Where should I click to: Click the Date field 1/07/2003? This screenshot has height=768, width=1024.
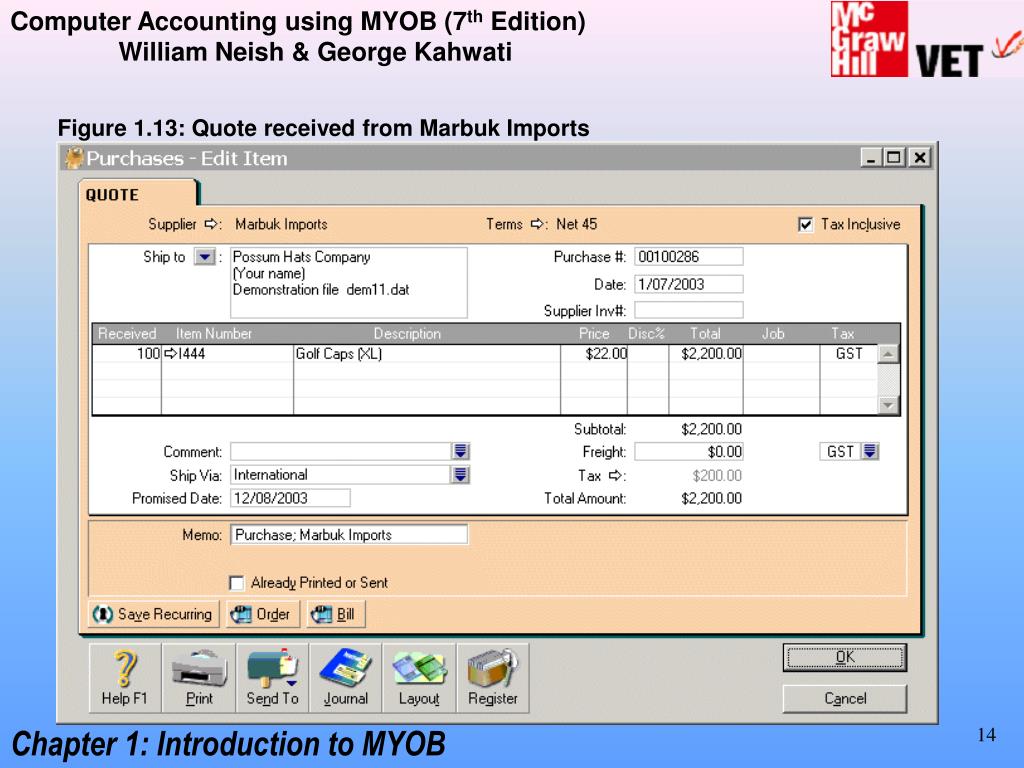pos(688,284)
